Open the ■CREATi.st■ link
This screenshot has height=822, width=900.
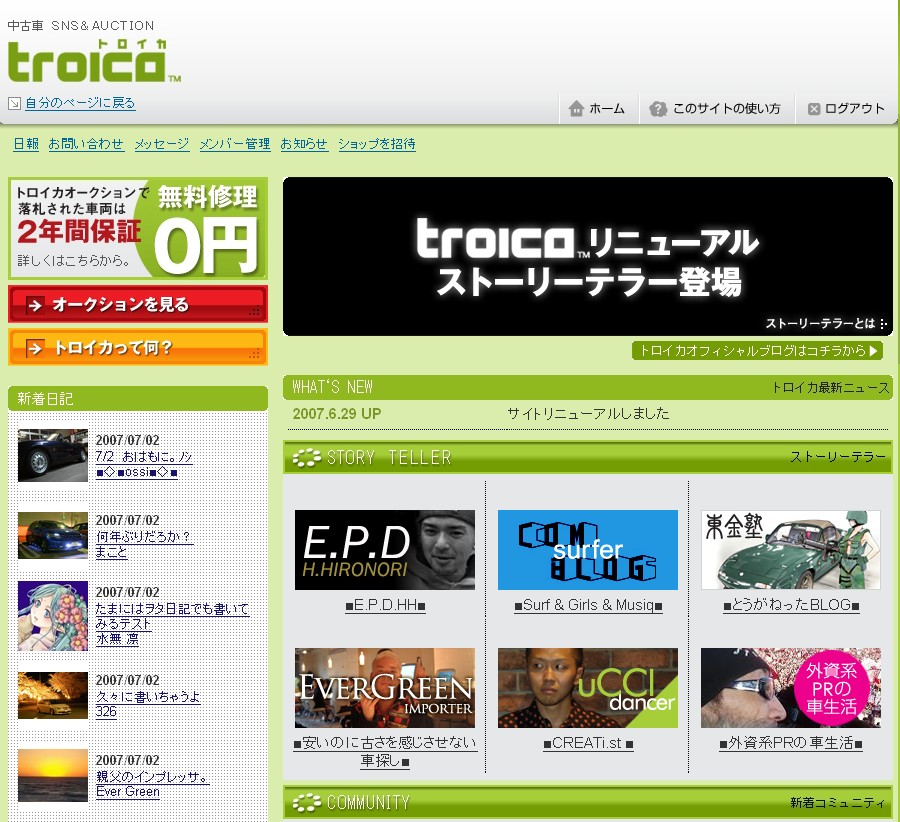click(588, 743)
